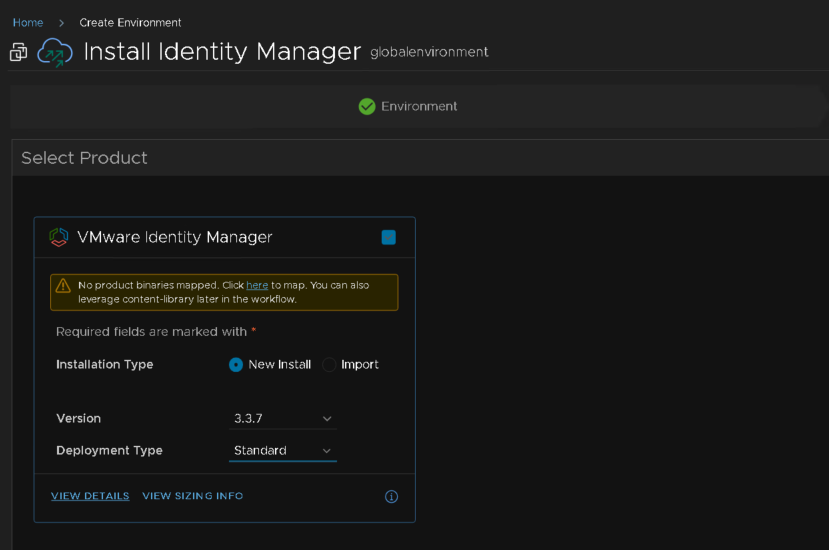The height and width of the screenshot is (550, 829).
Task: Click the green Environment step checkmark icon
Action: tap(367, 106)
